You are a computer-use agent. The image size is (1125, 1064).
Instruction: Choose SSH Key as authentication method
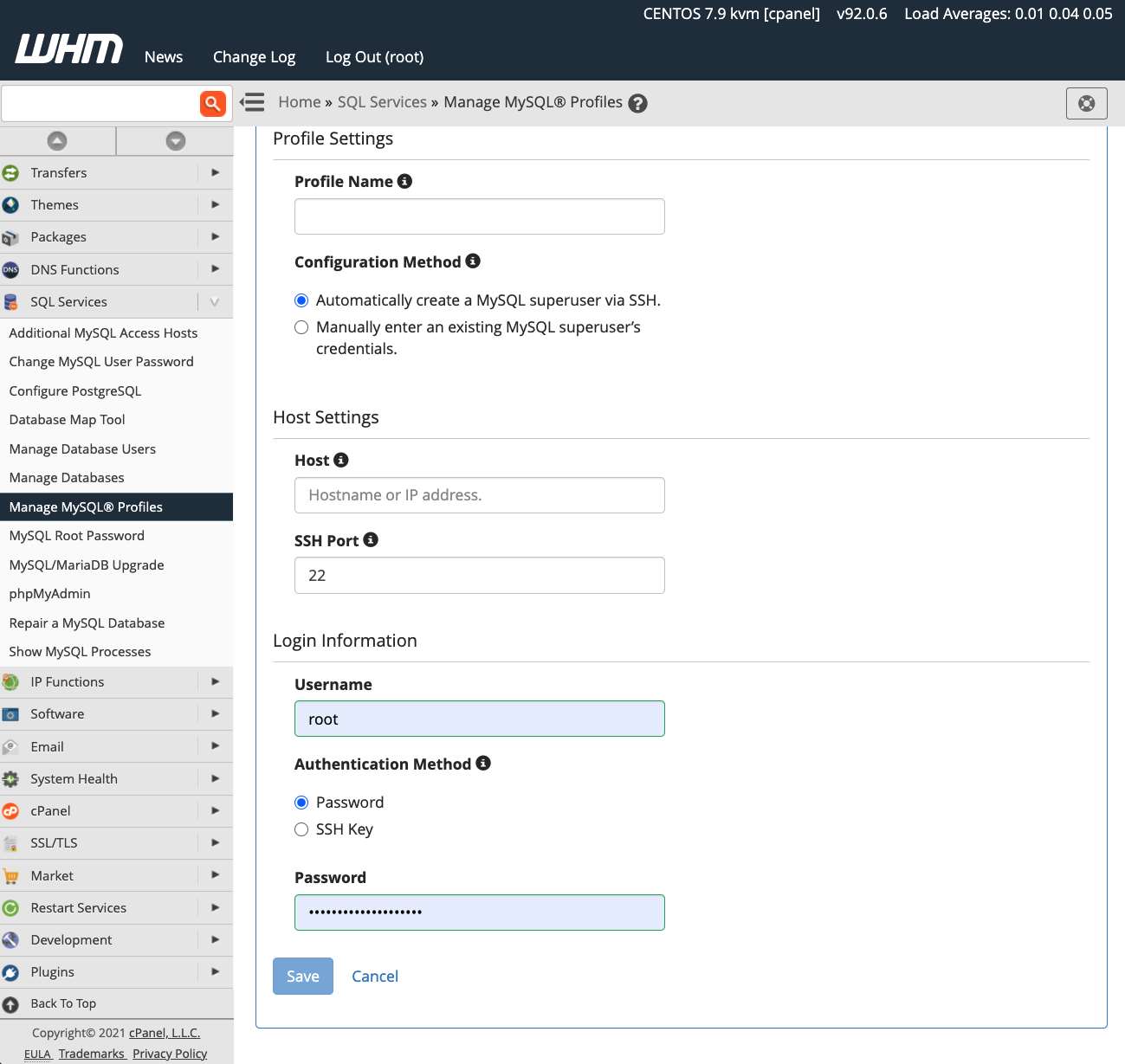301,829
